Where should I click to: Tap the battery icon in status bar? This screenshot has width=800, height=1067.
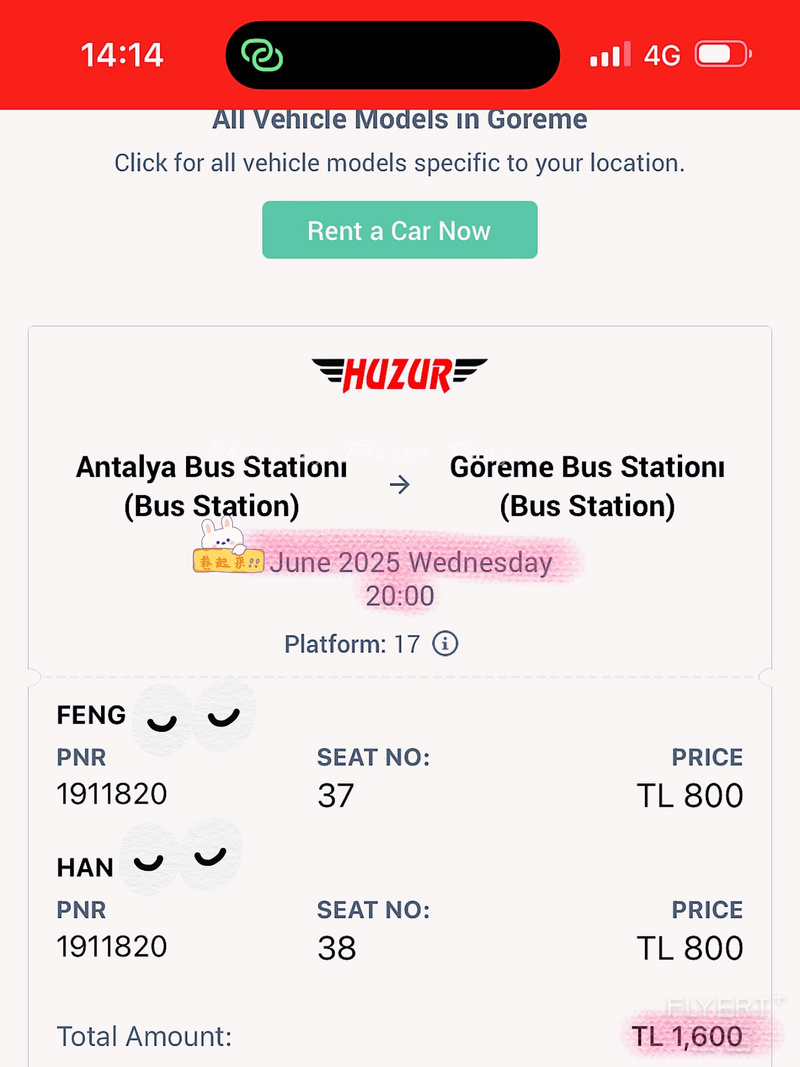(723, 54)
